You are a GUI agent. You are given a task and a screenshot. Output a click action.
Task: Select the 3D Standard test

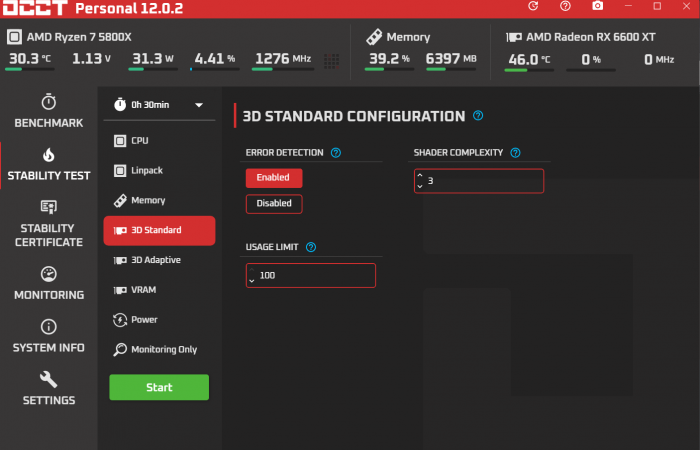coord(159,230)
